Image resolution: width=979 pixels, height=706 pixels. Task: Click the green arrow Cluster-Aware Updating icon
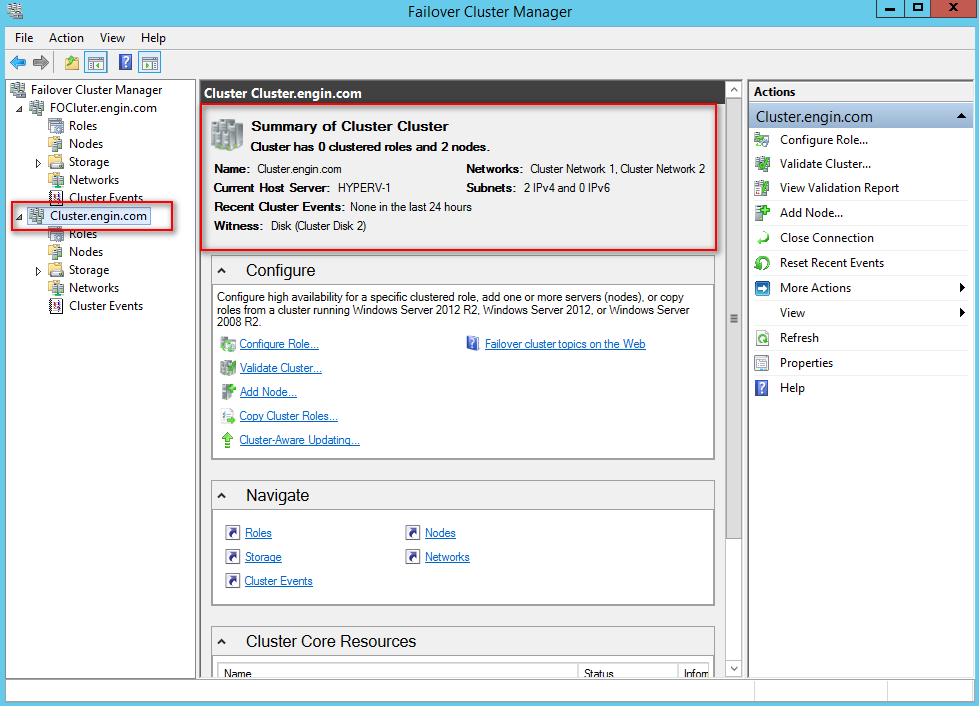click(x=228, y=440)
